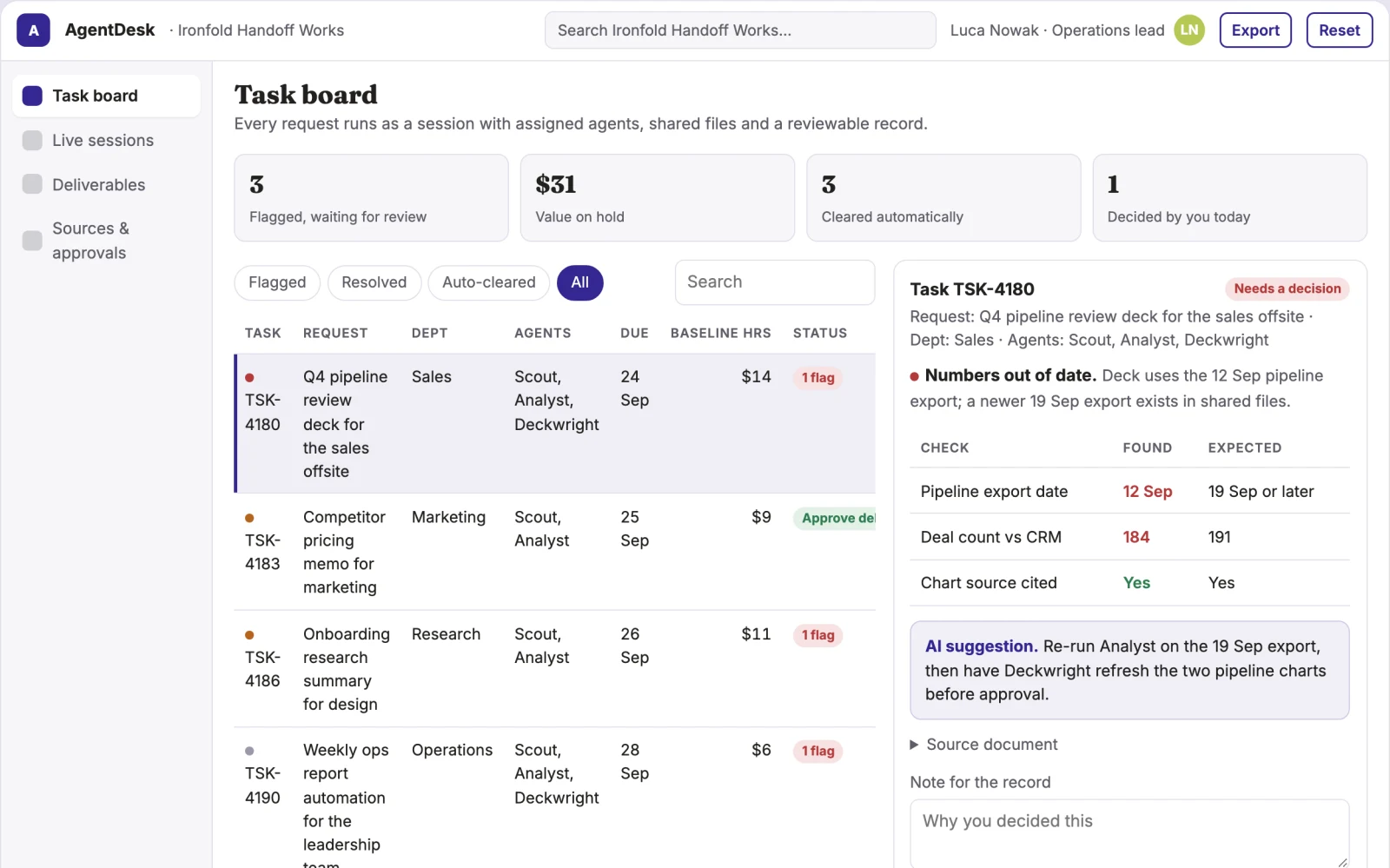
Task: Open Sources & approvals page
Action: pyautogui.click(x=106, y=241)
